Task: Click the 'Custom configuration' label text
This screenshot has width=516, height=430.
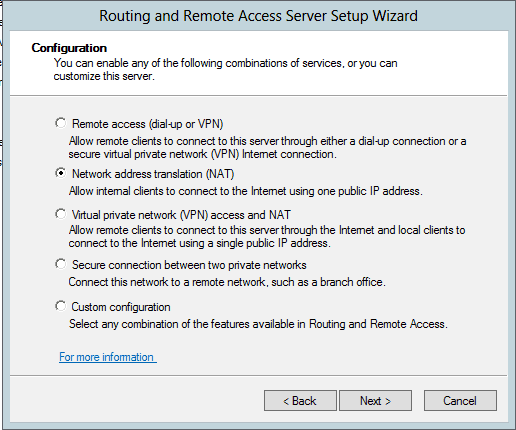Action: 121,307
